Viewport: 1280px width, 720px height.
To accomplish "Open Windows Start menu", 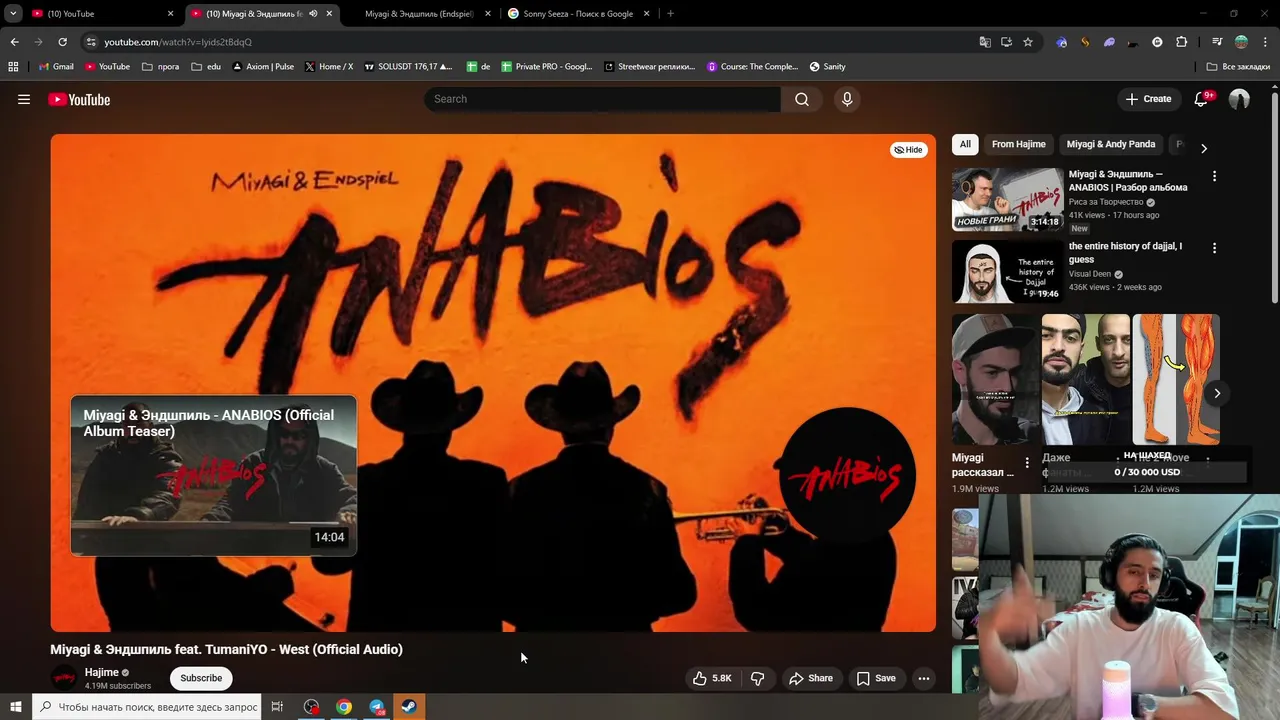I will coord(15,707).
